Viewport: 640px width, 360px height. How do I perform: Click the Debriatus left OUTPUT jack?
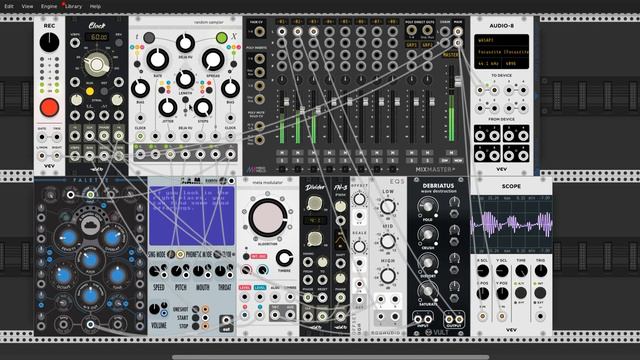point(450,319)
